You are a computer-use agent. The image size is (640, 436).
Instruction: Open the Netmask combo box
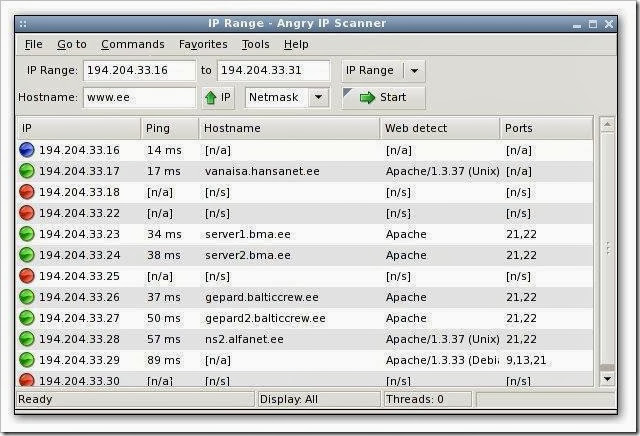287,98
